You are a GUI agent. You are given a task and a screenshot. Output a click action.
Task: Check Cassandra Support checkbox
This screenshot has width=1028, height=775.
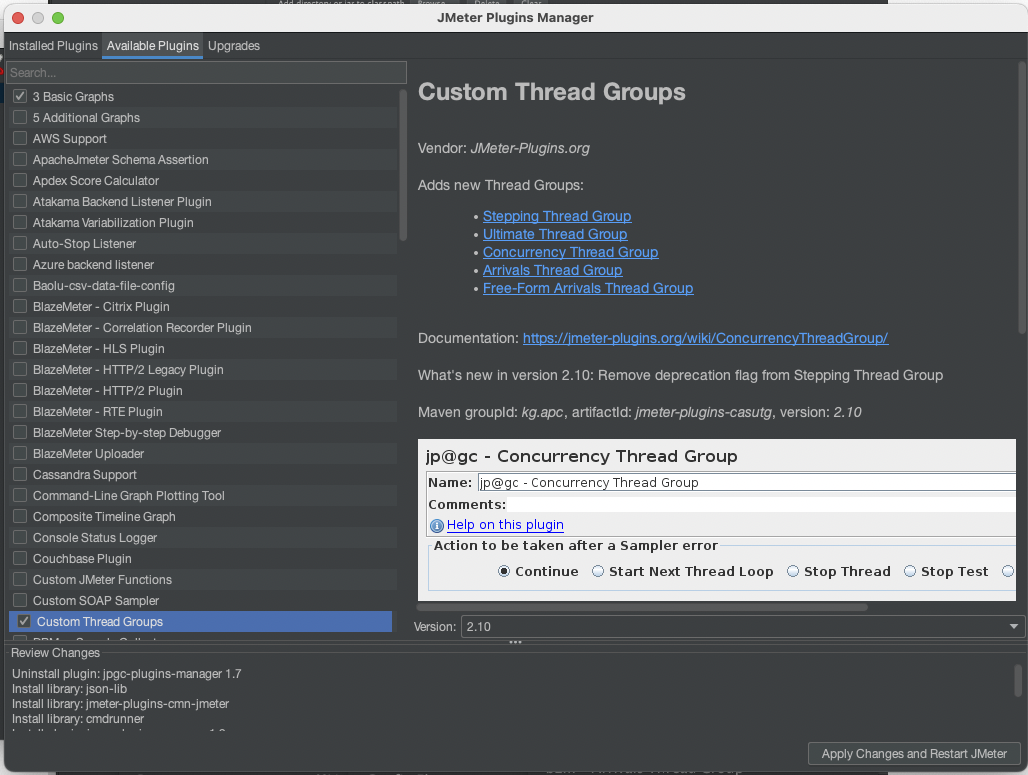tap(20, 474)
